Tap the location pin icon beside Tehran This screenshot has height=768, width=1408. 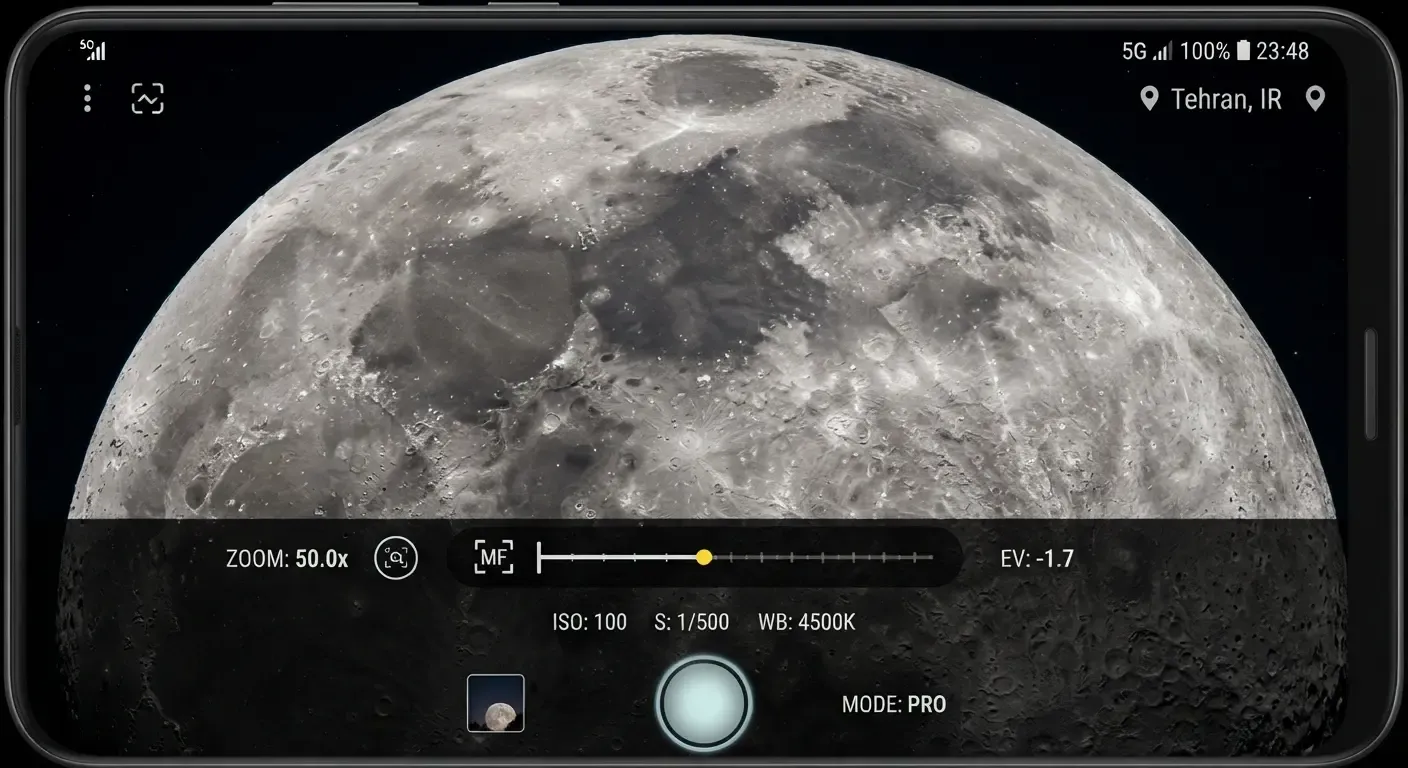coord(1150,99)
